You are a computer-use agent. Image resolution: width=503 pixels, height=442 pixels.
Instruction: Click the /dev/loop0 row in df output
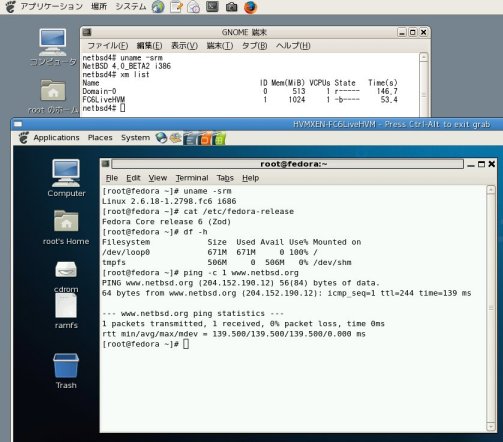point(210,252)
